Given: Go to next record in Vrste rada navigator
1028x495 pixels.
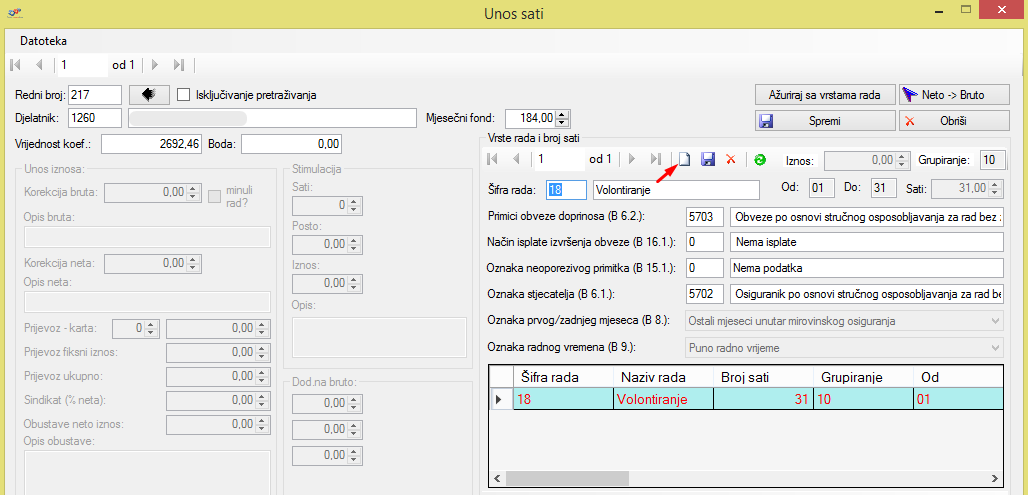Looking at the screenshot, I should [x=631, y=159].
